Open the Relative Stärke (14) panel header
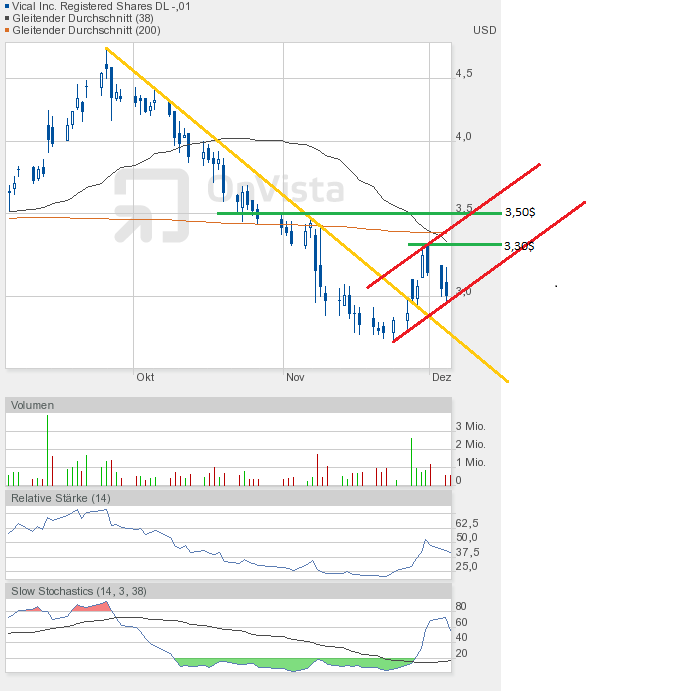682x691 pixels. coord(60,498)
